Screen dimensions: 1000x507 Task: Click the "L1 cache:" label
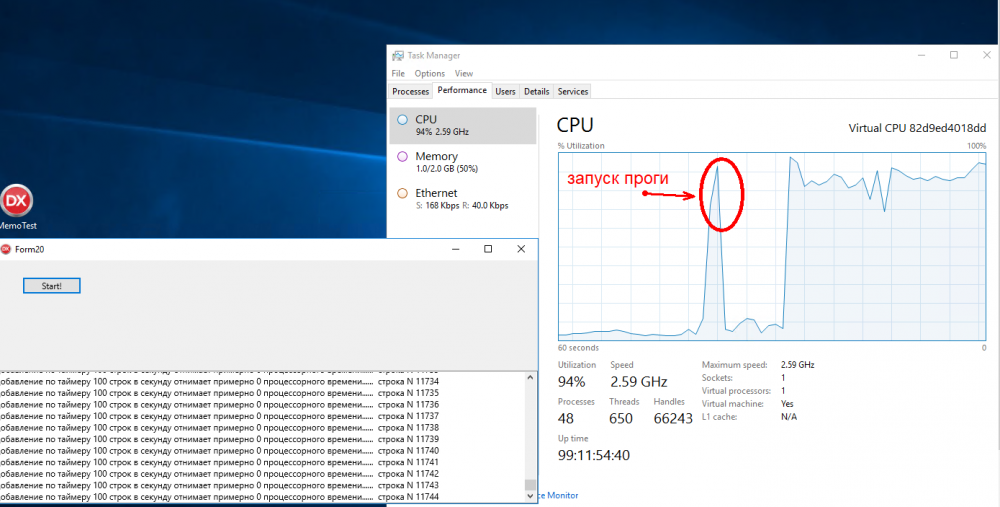coord(719,417)
